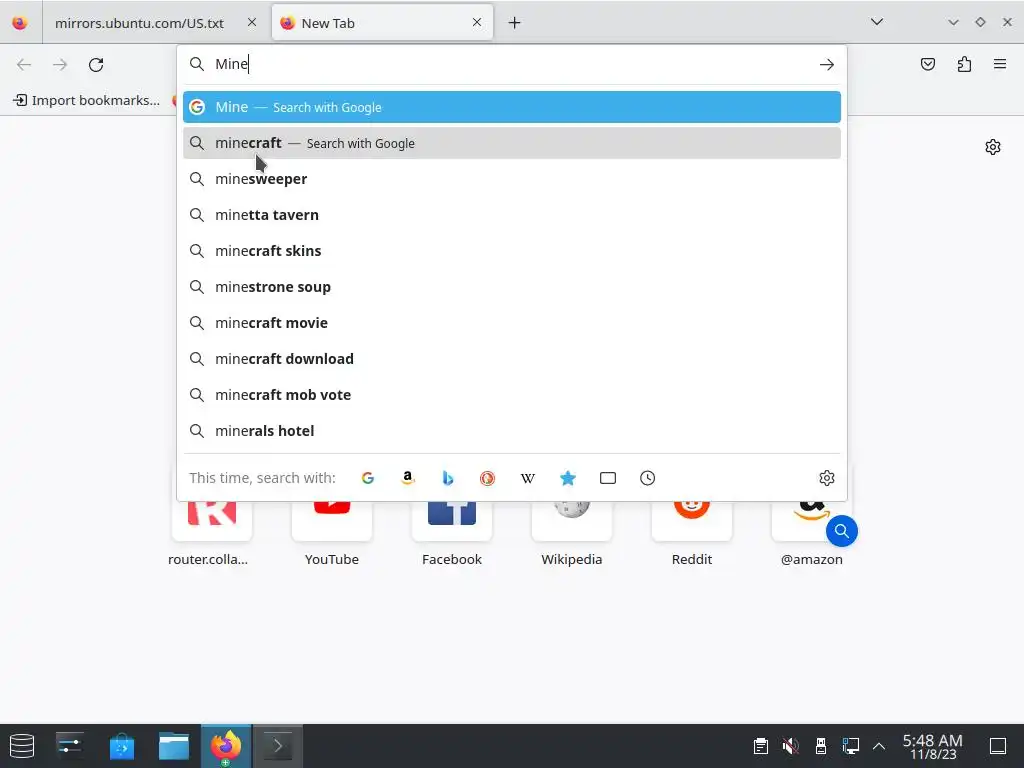Click the blue search magnifier on Amazon tile

point(841,531)
